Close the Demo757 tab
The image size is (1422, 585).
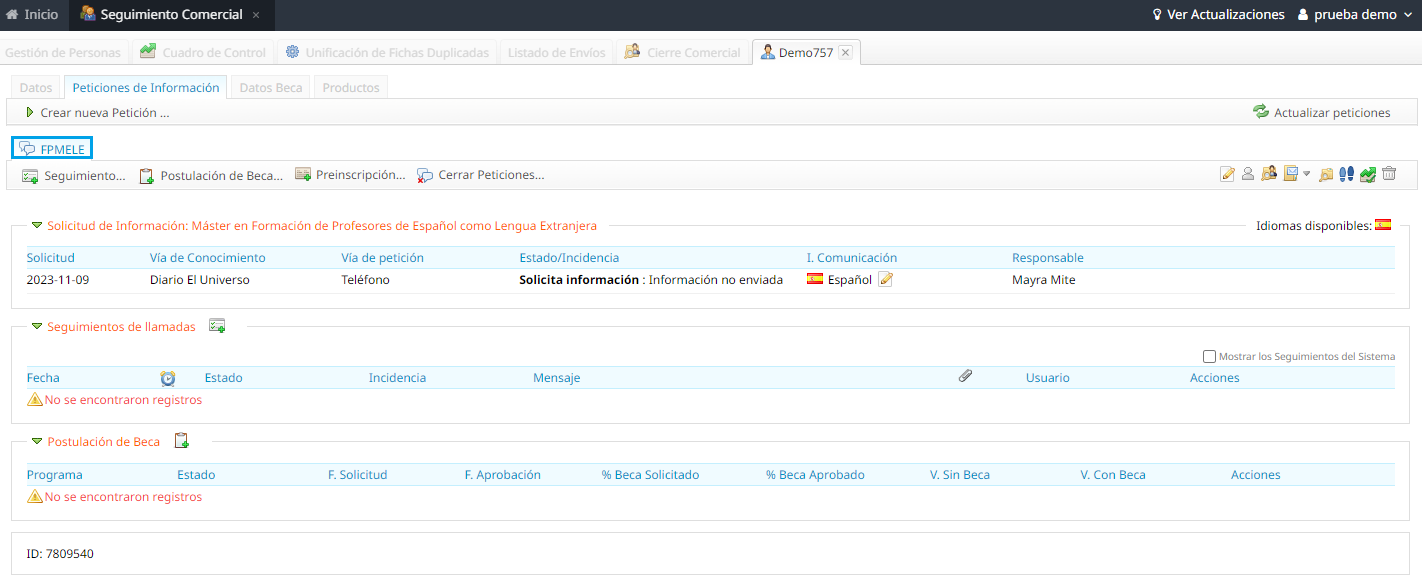(x=845, y=53)
